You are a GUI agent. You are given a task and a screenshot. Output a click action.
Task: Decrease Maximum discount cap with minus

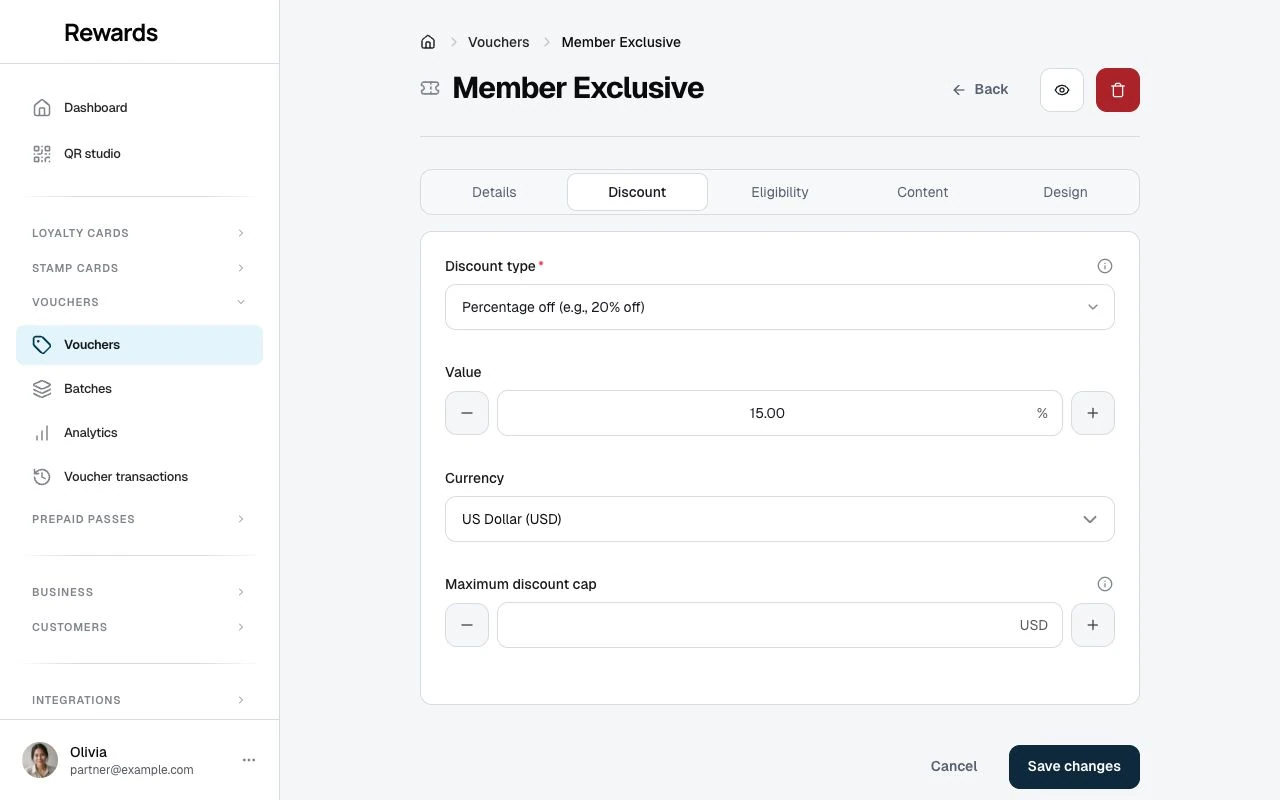pos(467,625)
